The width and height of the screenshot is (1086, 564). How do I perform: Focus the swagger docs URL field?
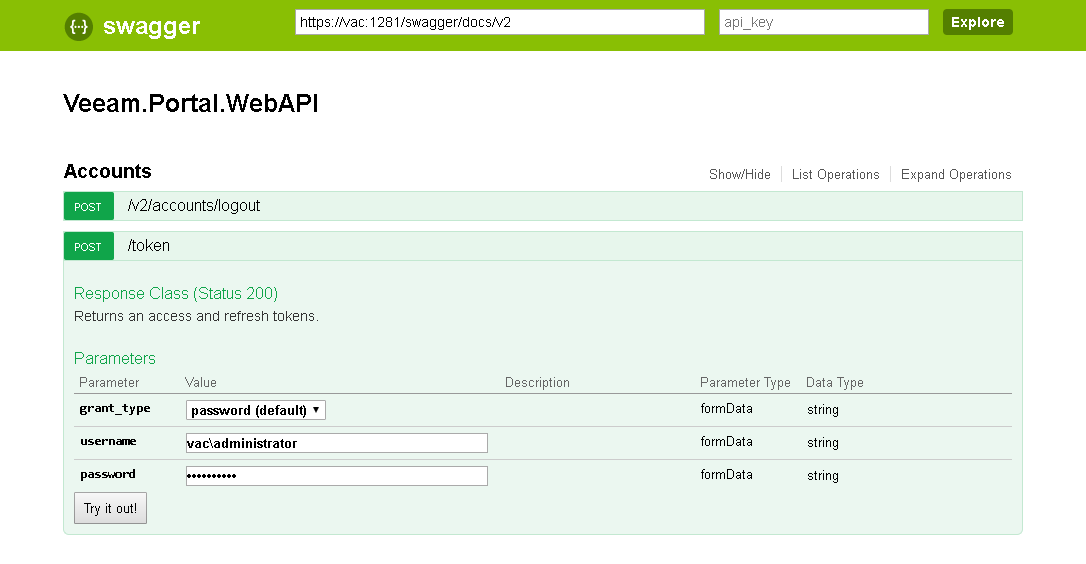click(499, 22)
